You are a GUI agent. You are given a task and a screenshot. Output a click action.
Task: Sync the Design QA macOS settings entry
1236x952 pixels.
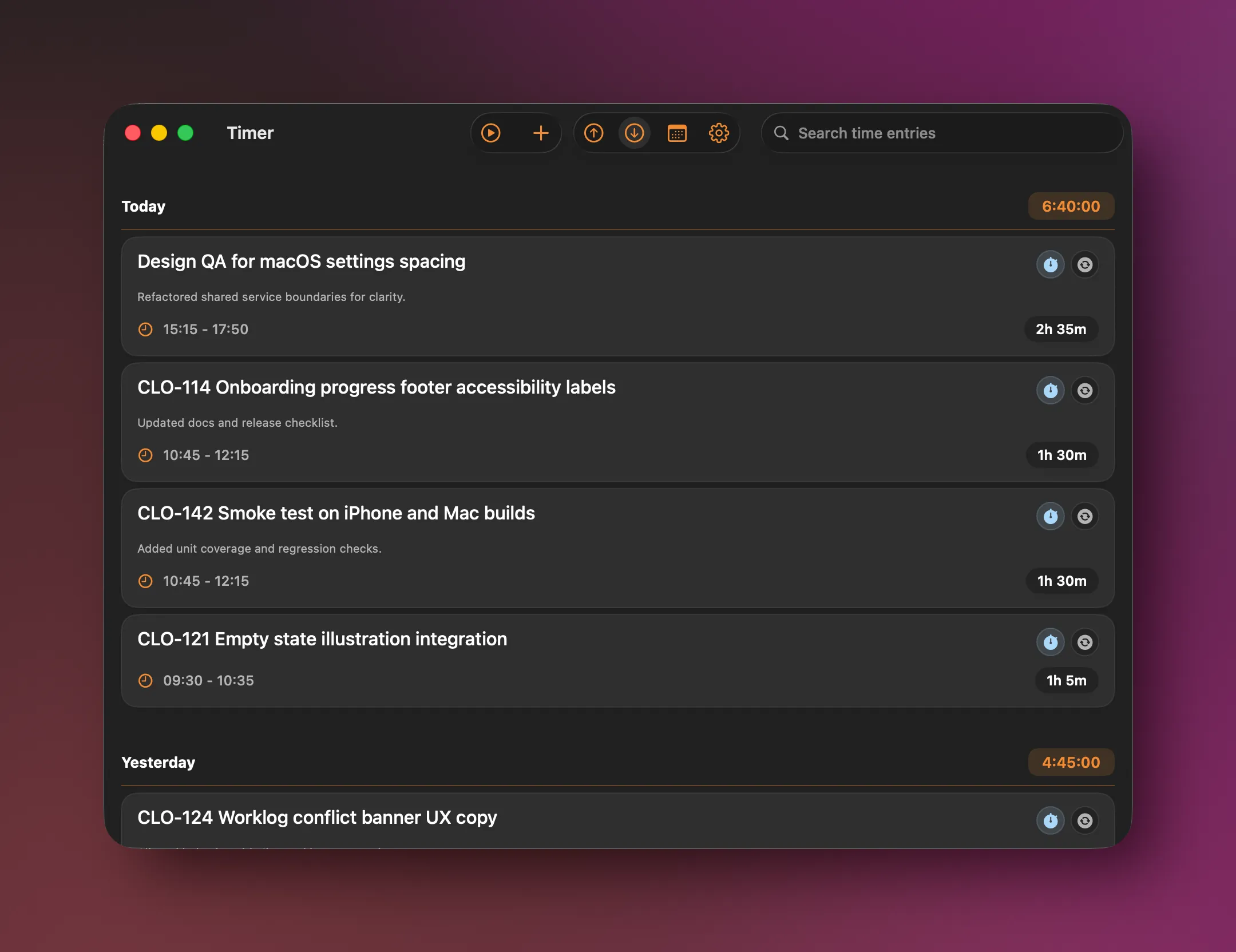coord(1084,265)
